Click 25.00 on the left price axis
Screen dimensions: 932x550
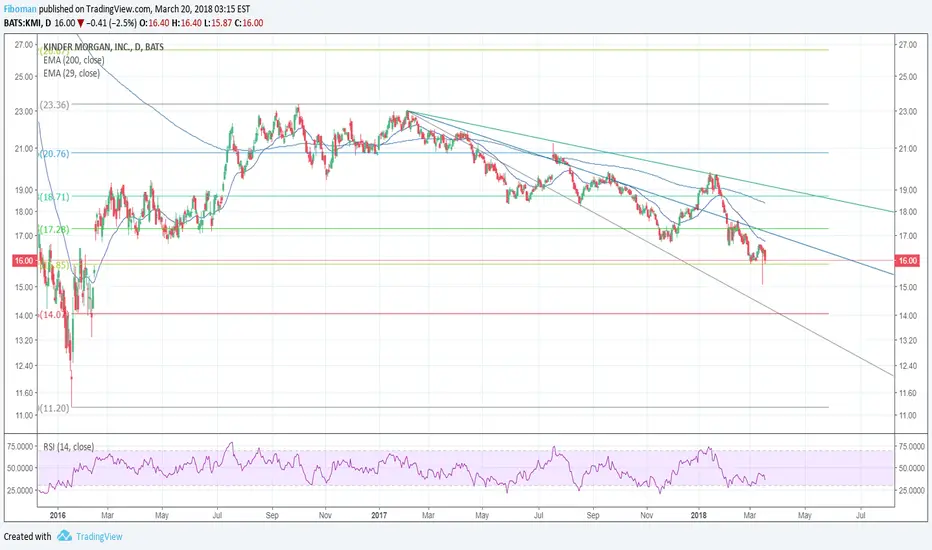click(24, 76)
